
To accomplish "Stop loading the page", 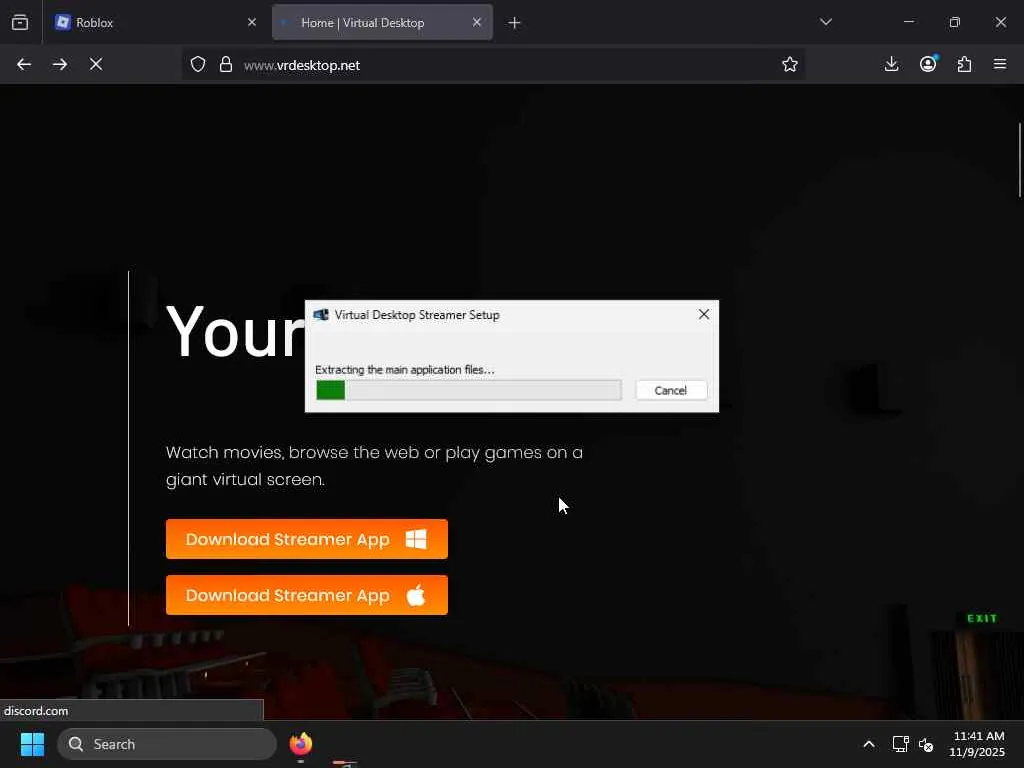I will (x=96, y=64).
